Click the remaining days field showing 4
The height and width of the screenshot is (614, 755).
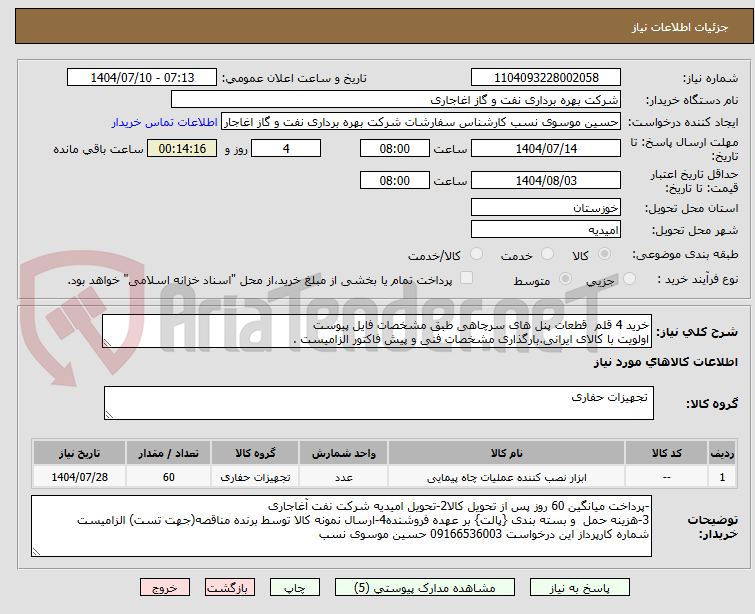286,148
